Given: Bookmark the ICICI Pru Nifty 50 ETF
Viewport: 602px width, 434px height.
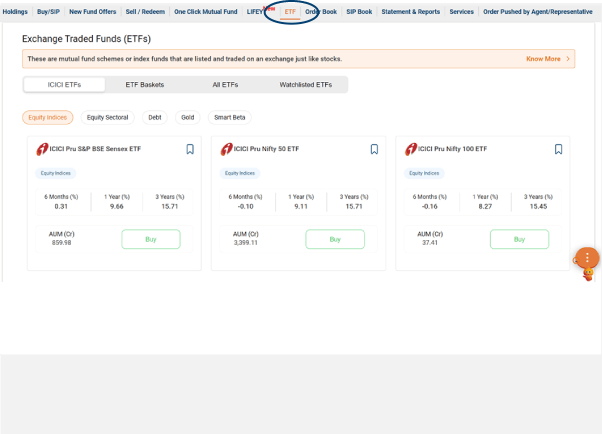Looking at the screenshot, I should [374, 149].
